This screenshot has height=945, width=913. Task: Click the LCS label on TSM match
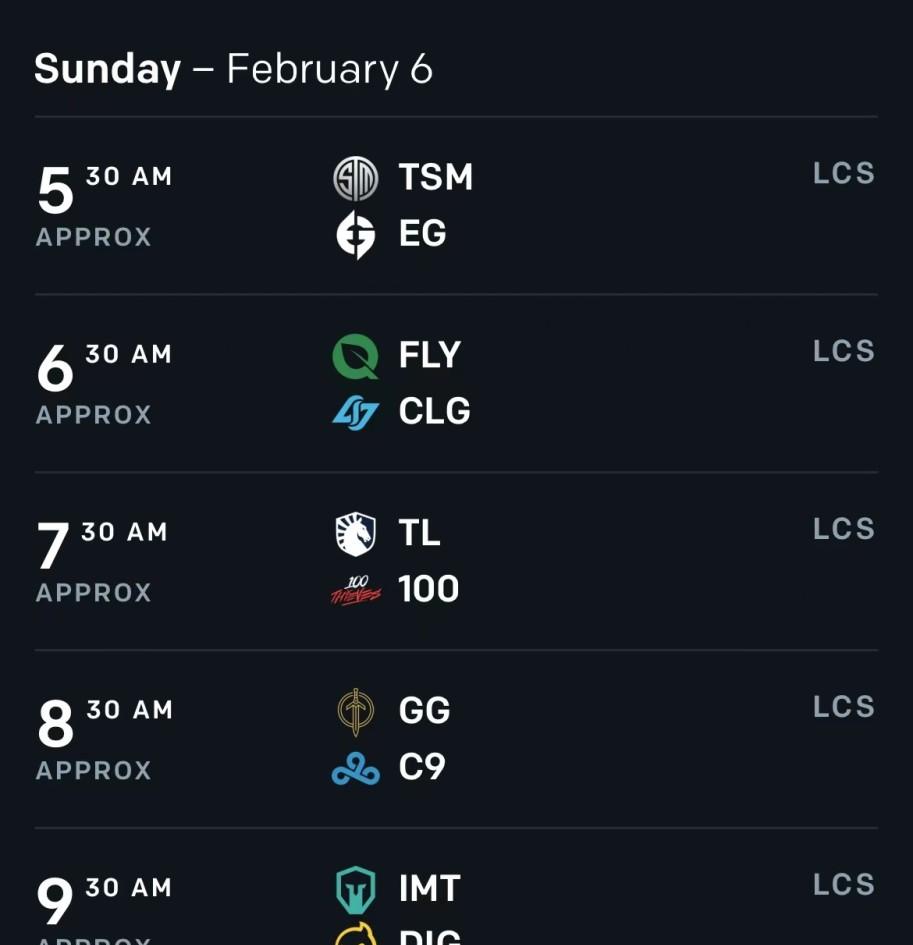pyautogui.click(x=844, y=174)
